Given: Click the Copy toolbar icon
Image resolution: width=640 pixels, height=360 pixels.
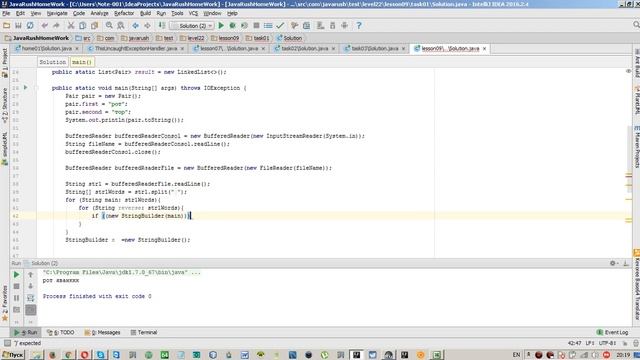Looking at the screenshot, I should coord(82,25).
